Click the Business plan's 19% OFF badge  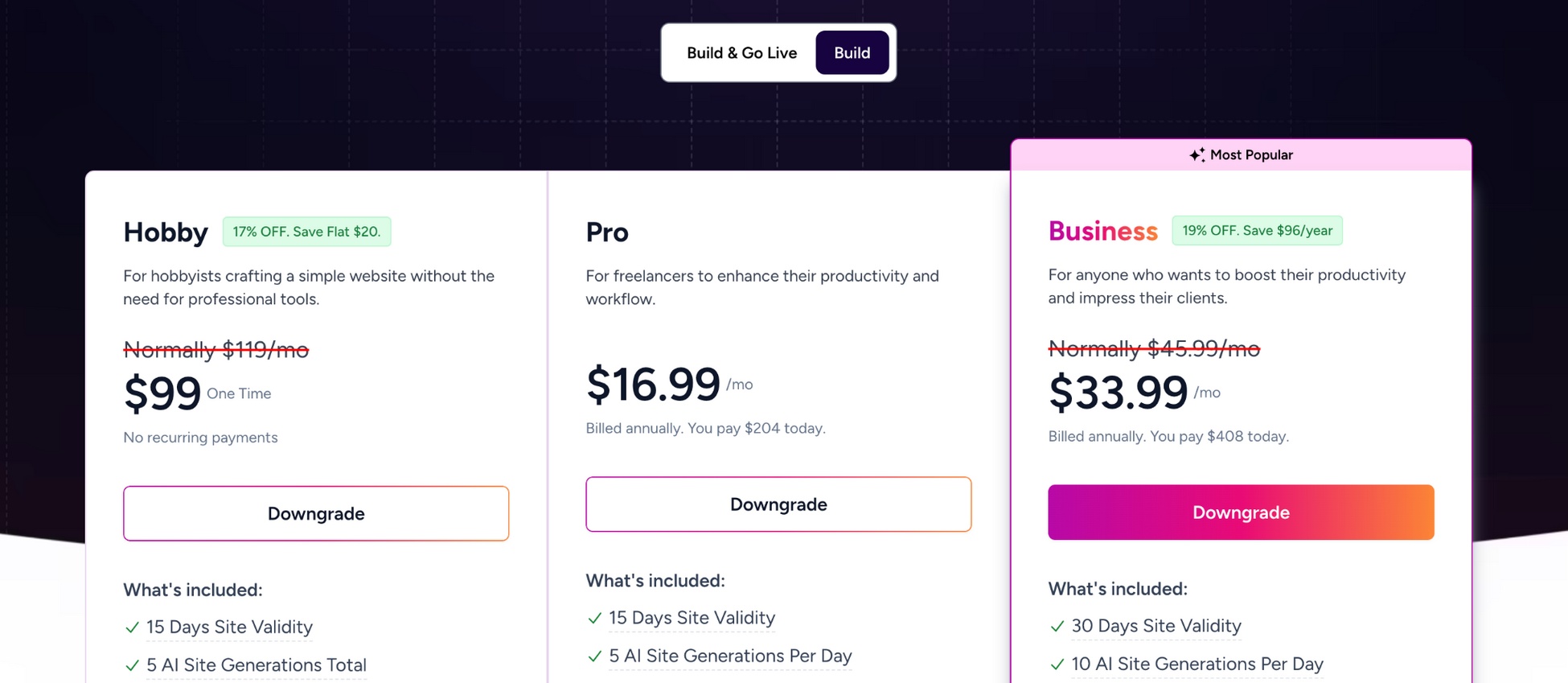(1258, 230)
